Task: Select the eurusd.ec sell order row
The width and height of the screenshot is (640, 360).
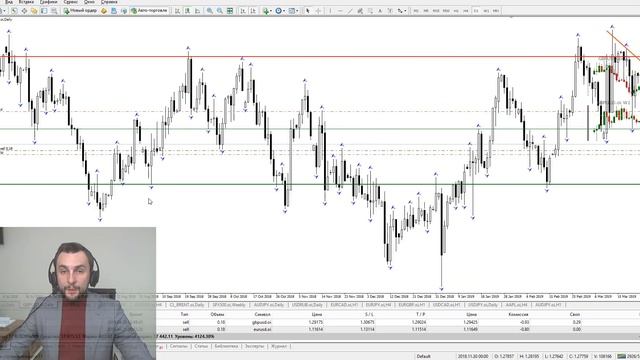Action: [x=398, y=329]
